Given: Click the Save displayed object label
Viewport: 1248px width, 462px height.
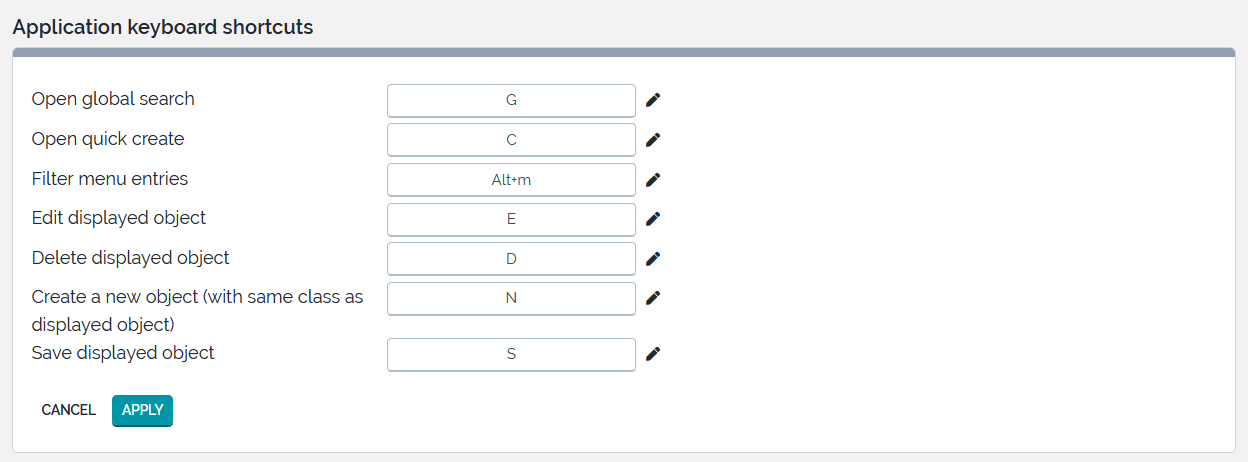Looking at the screenshot, I should [123, 353].
